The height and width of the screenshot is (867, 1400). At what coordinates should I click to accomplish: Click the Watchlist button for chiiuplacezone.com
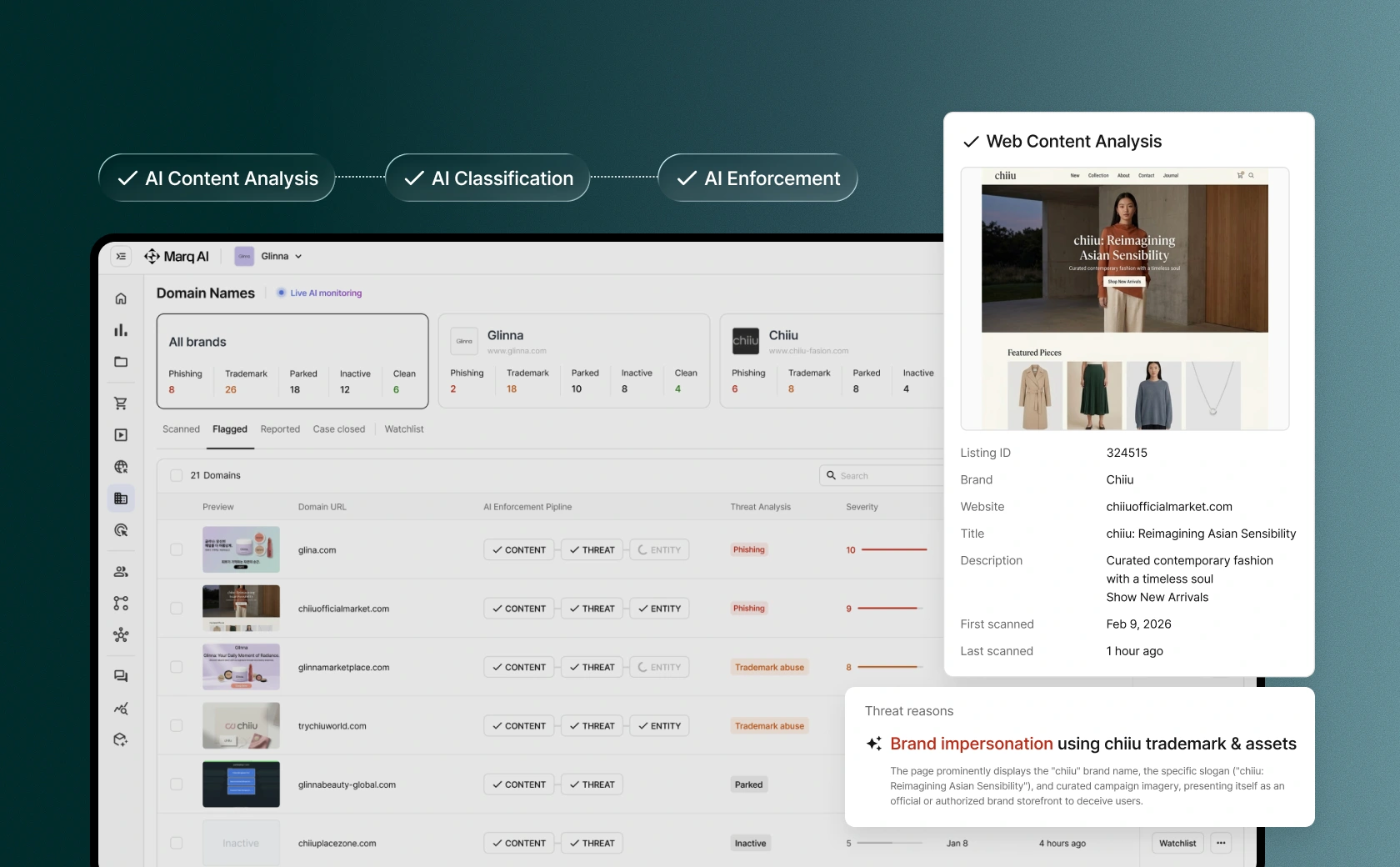click(1177, 843)
